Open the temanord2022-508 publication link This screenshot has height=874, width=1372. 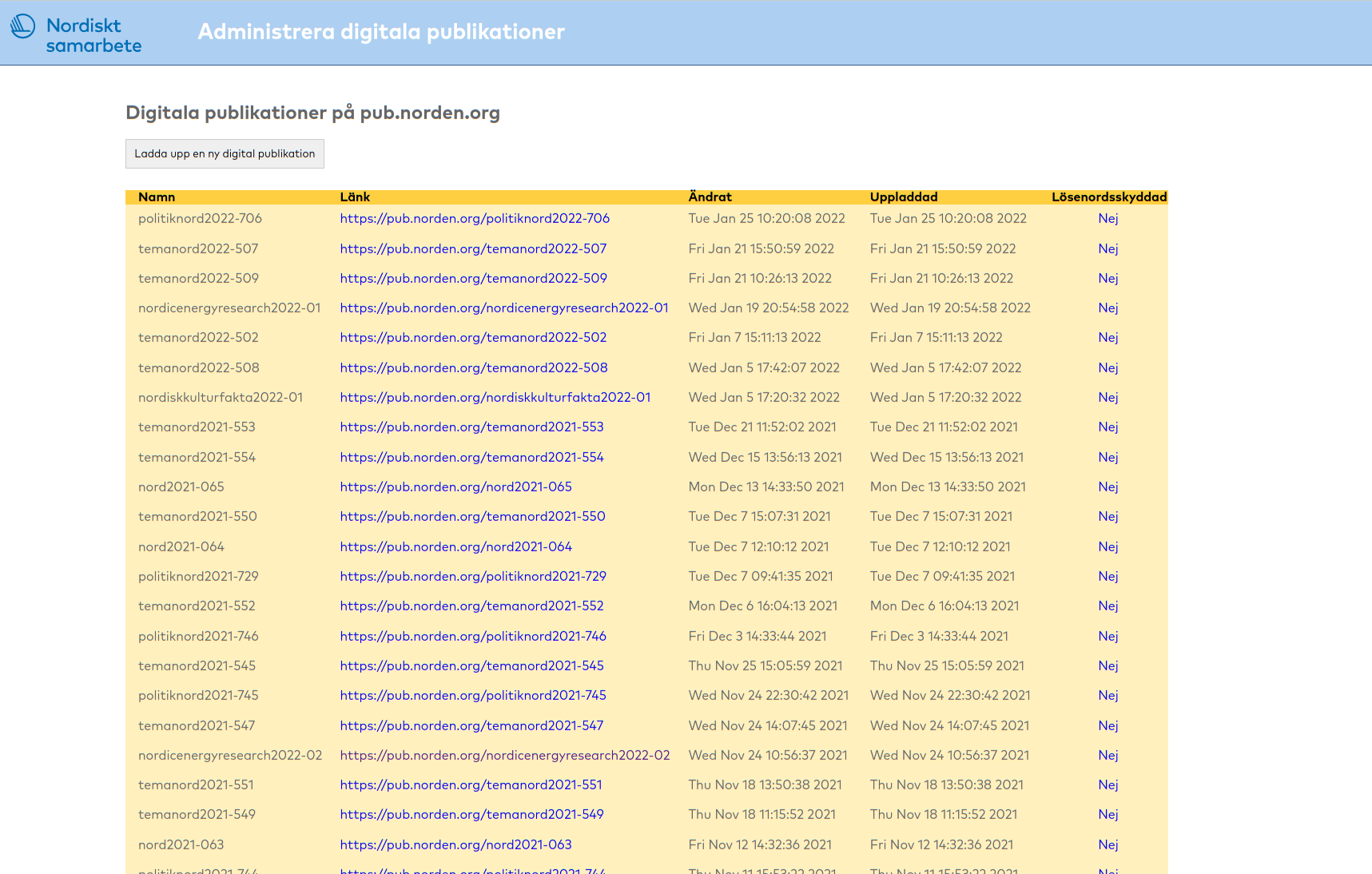click(x=474, y=367)
